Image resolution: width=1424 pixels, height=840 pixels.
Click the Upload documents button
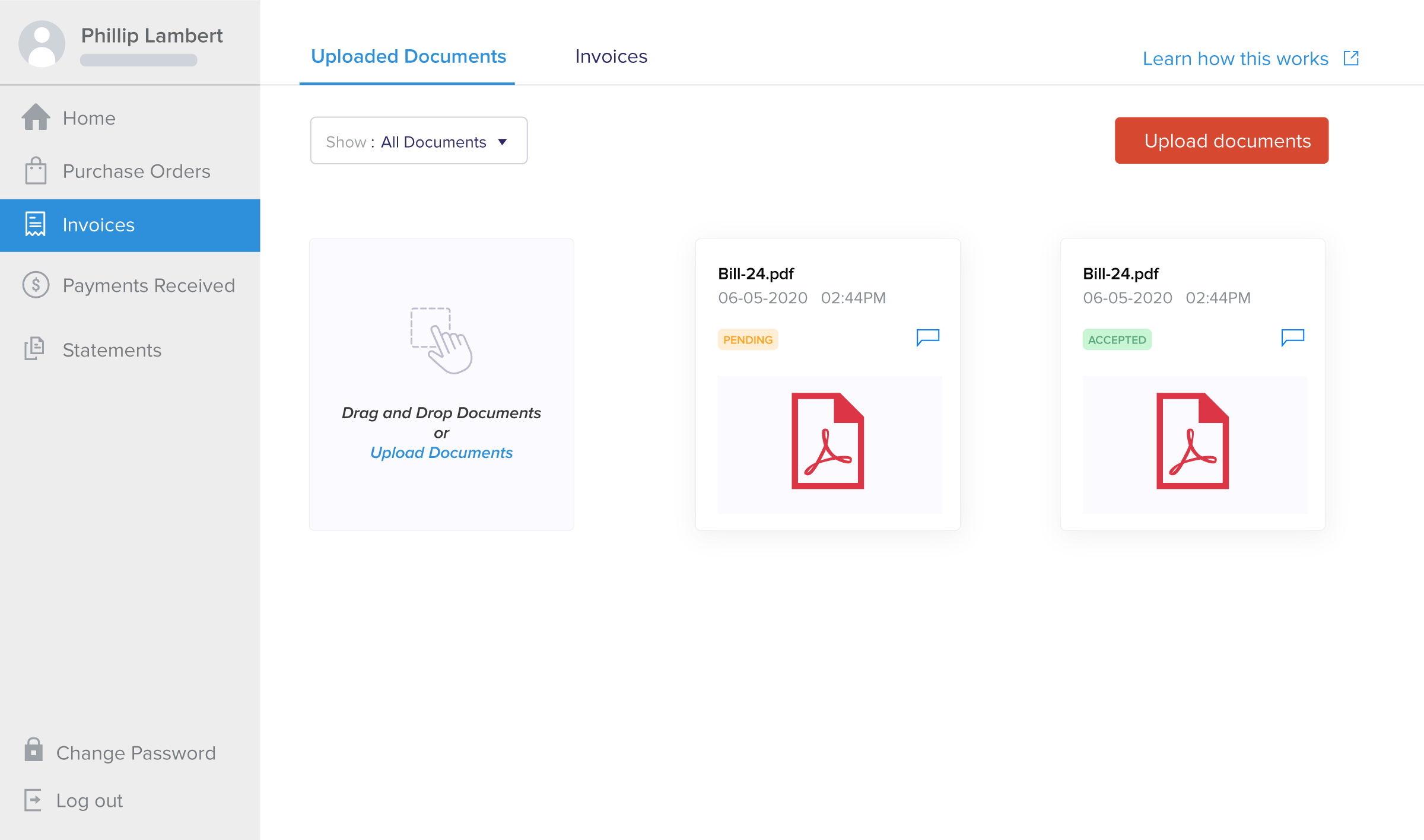click(x=1221, y=141)
